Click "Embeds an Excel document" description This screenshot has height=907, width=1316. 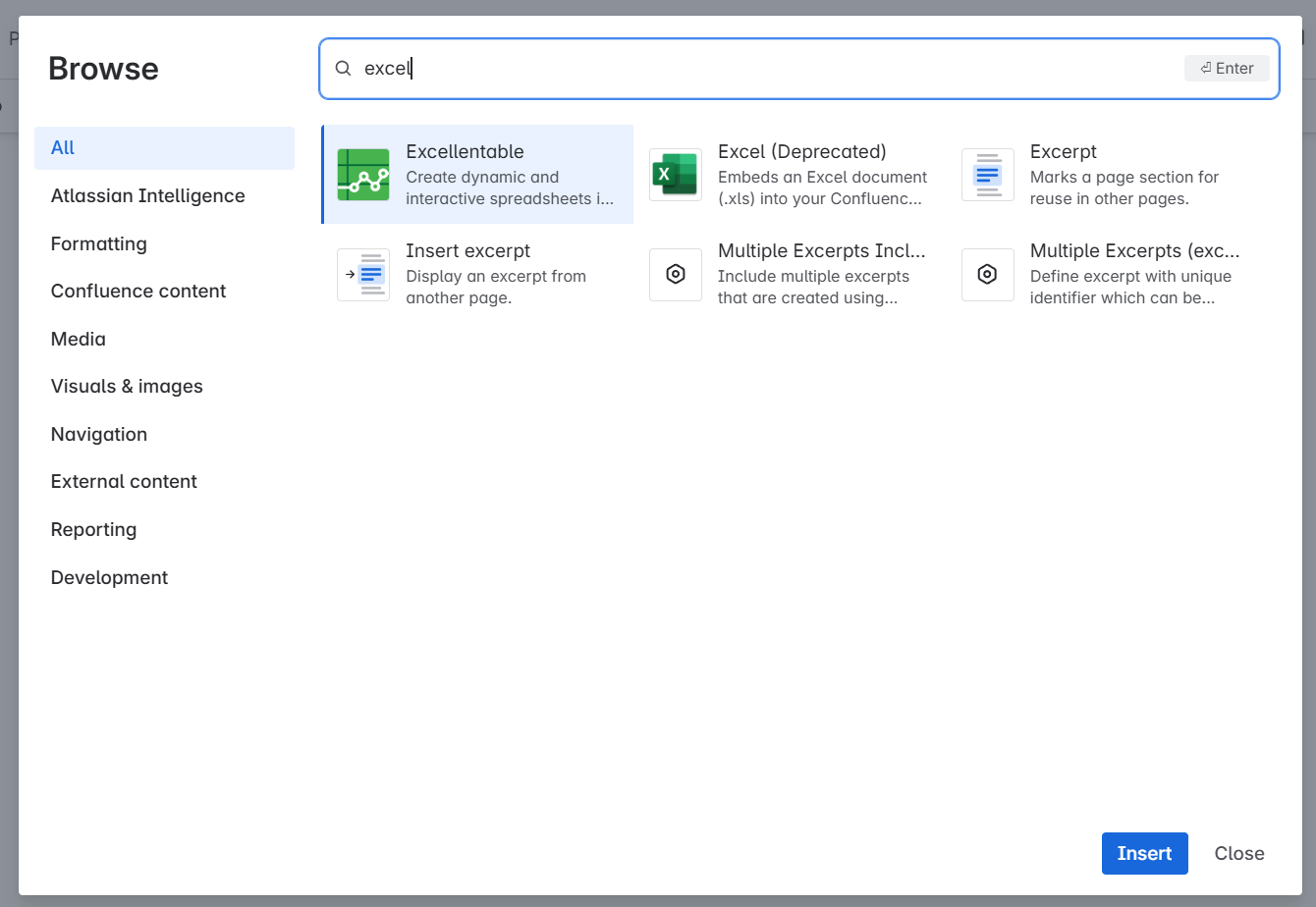(x=823, y=187)
